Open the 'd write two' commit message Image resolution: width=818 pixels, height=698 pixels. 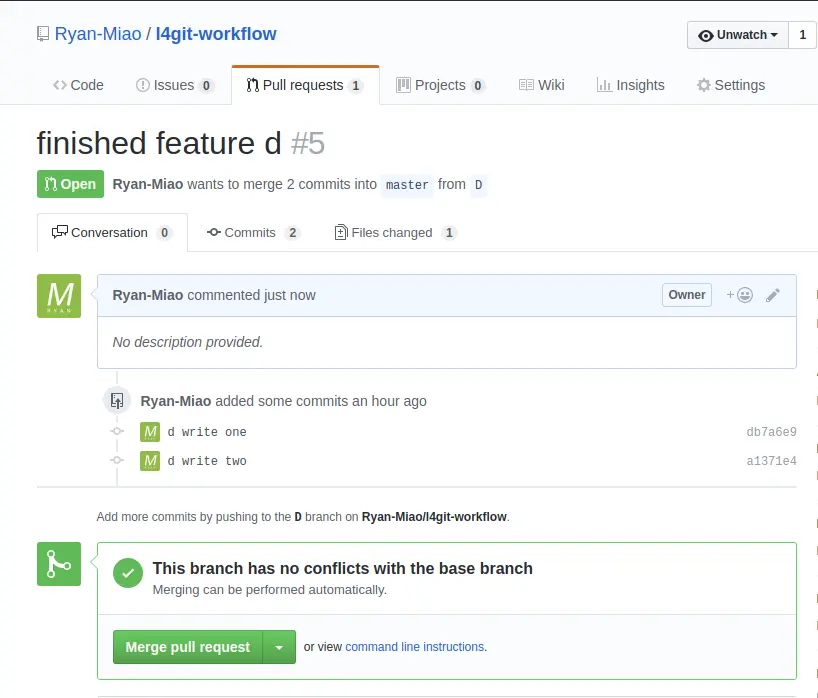point(207,461)
